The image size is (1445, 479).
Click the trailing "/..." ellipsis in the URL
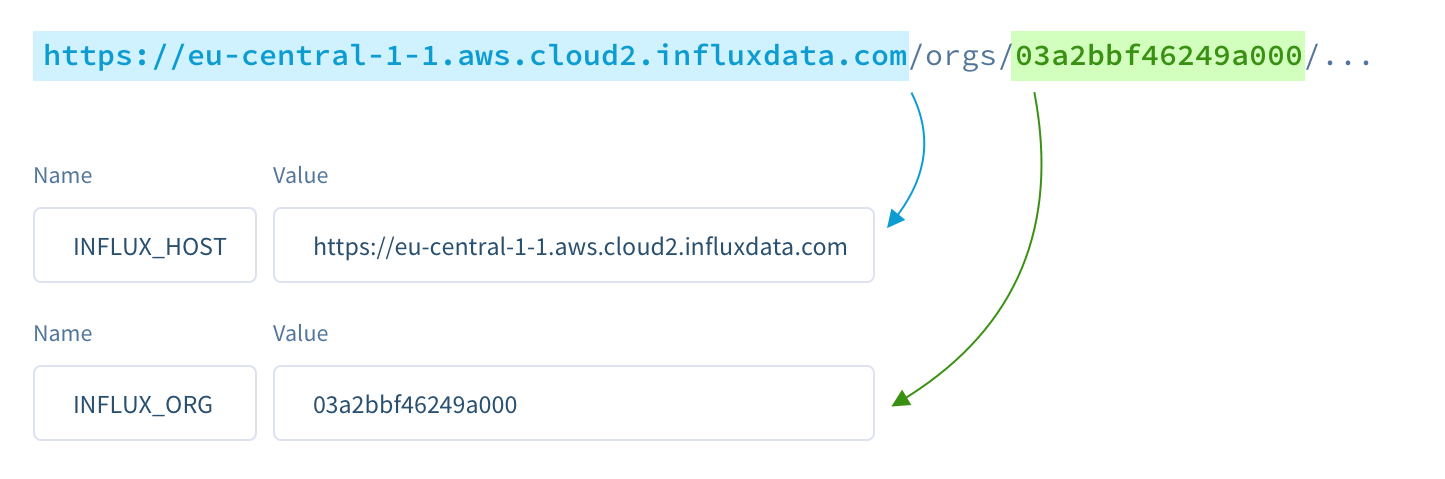(1340, 56)
